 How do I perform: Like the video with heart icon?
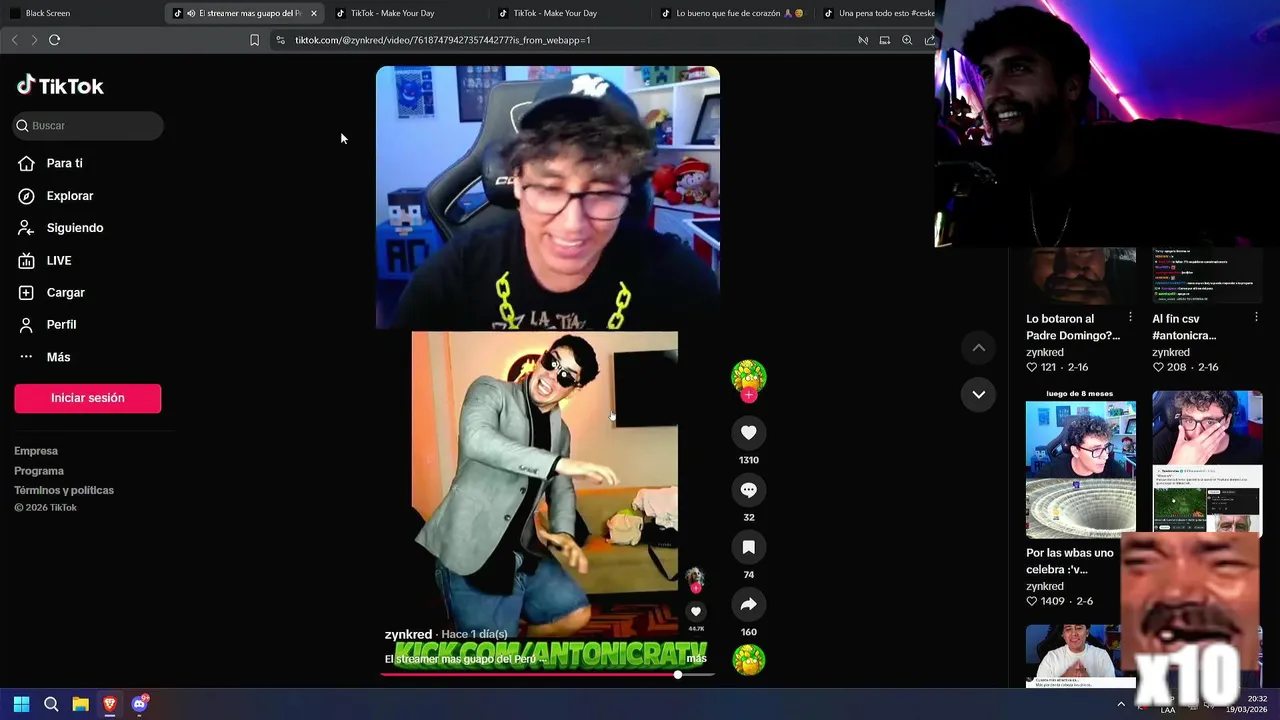coord(748,432)
